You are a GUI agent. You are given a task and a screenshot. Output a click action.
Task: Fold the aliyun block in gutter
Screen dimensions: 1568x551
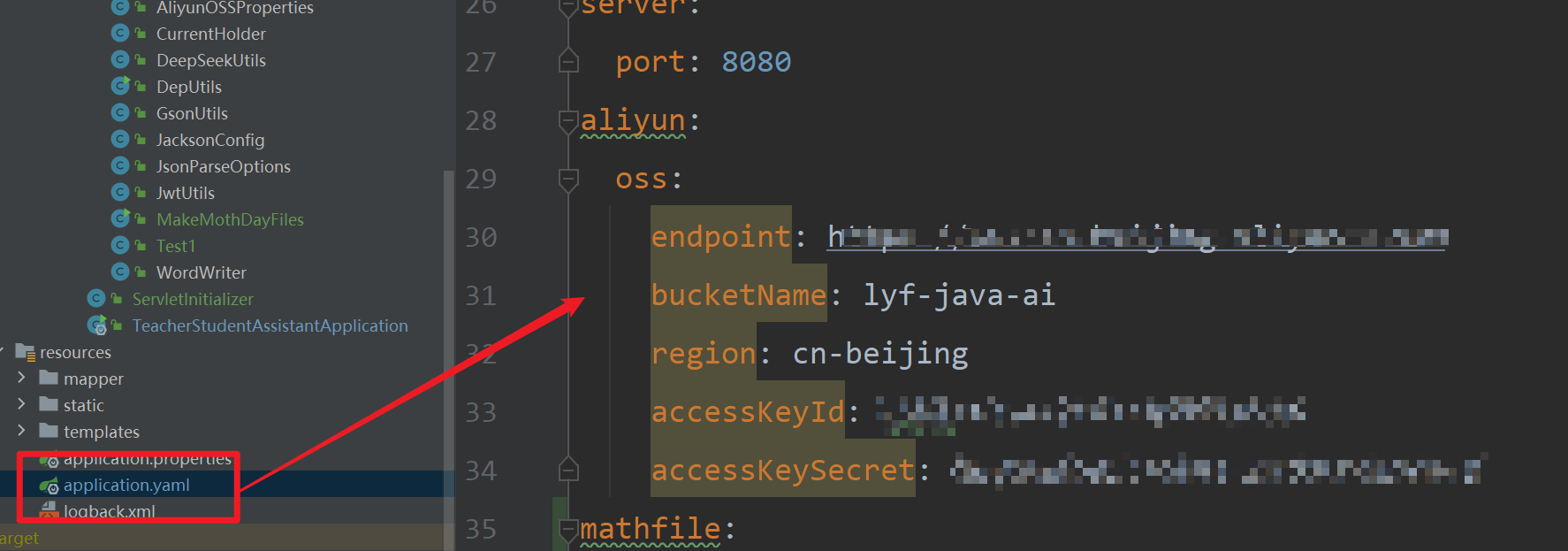[568, 120]
